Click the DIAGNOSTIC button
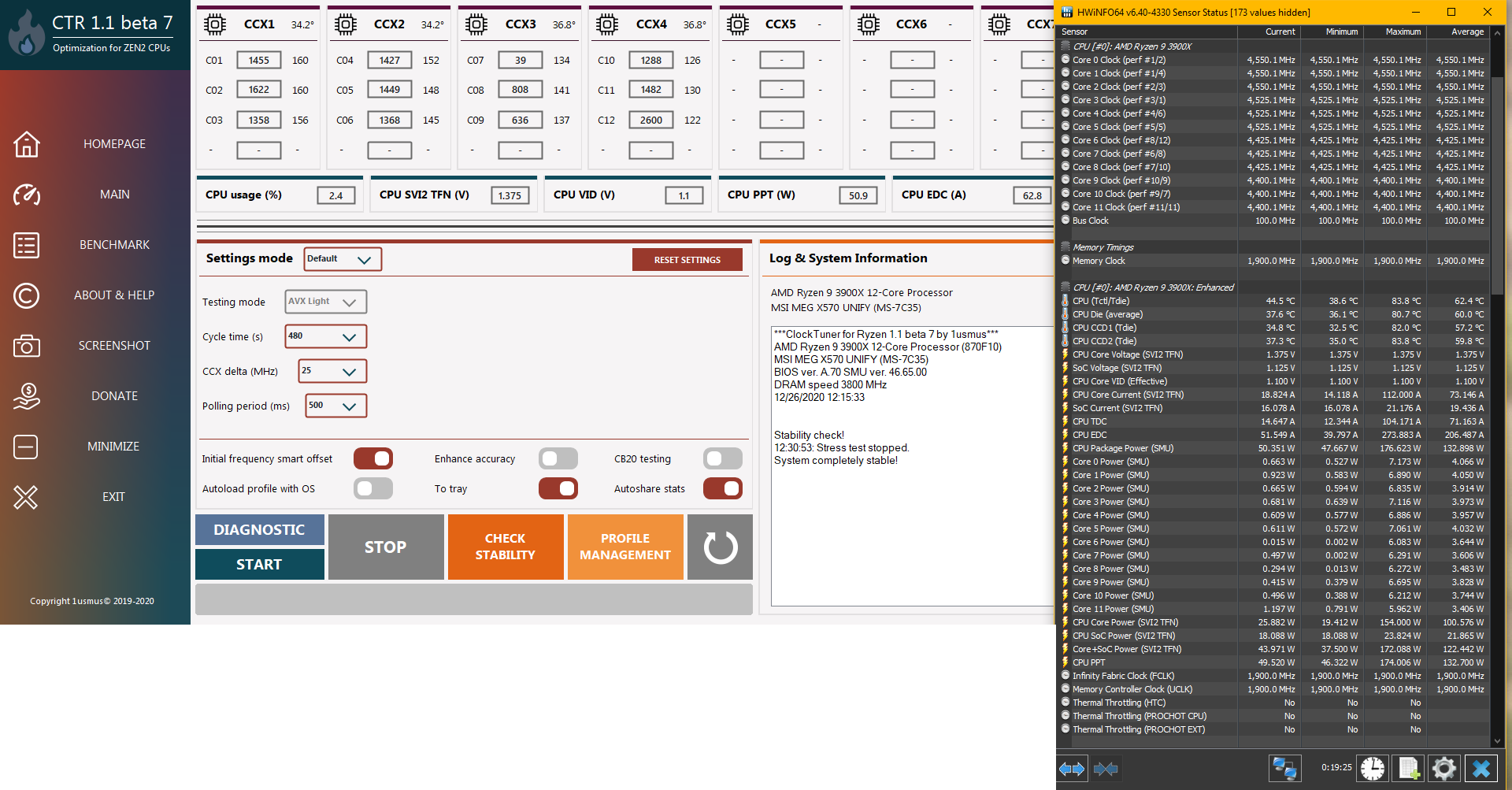Image resolution: width=1512 pixels, height=790 pixels. pos(260,530)
